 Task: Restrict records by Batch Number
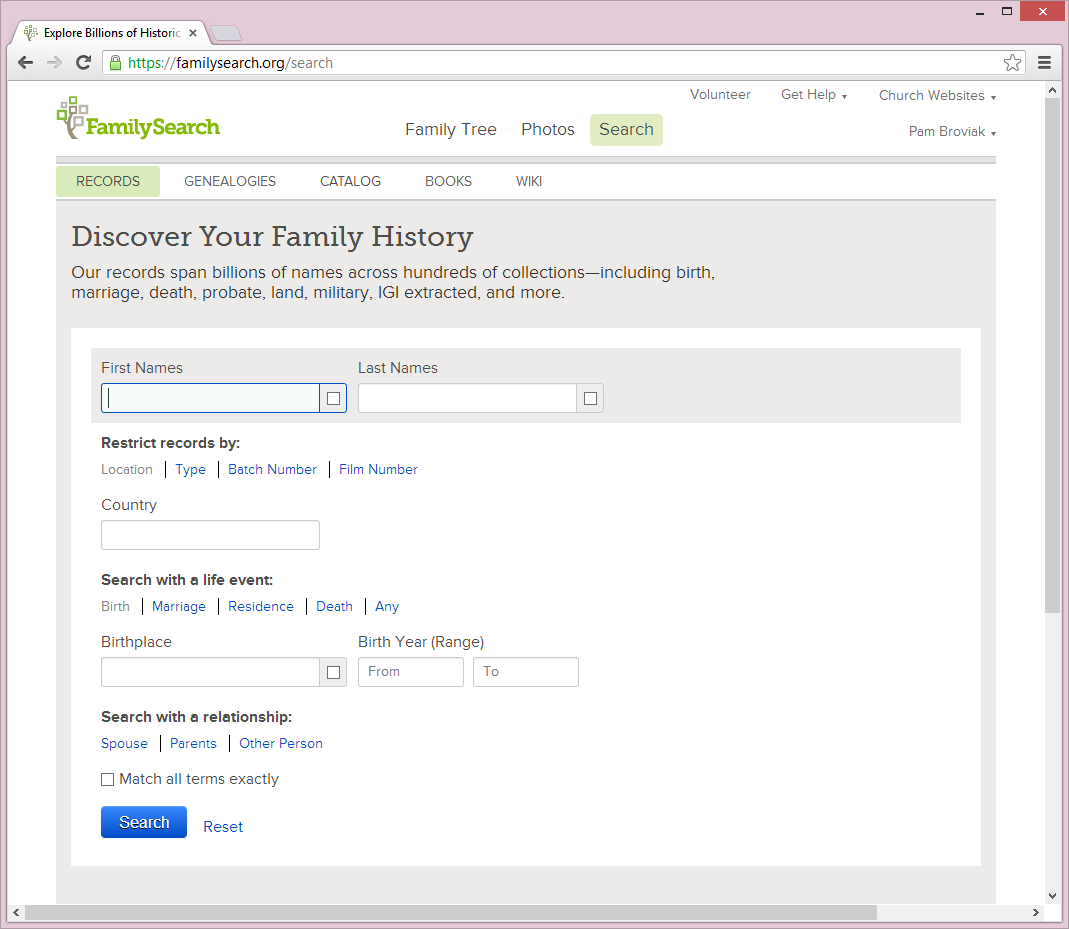point(272,470)
